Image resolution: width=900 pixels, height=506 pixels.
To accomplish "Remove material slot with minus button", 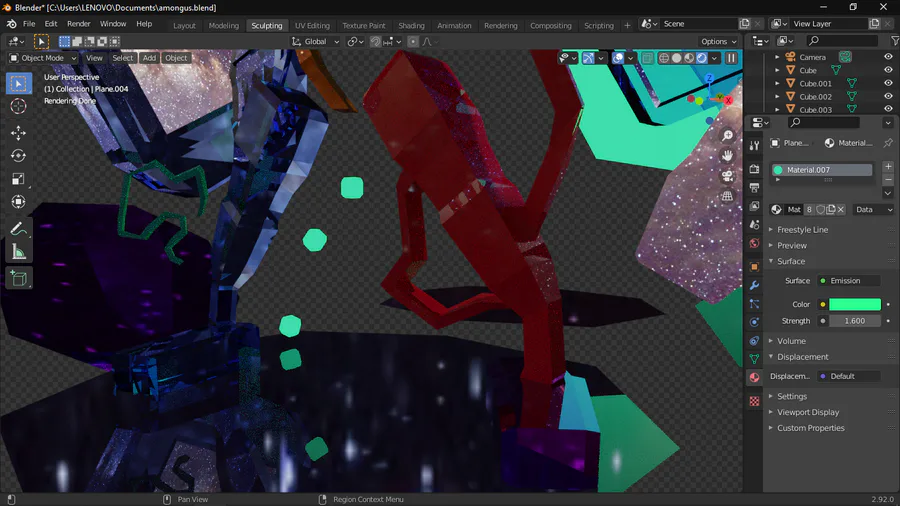I will point(888,180).
